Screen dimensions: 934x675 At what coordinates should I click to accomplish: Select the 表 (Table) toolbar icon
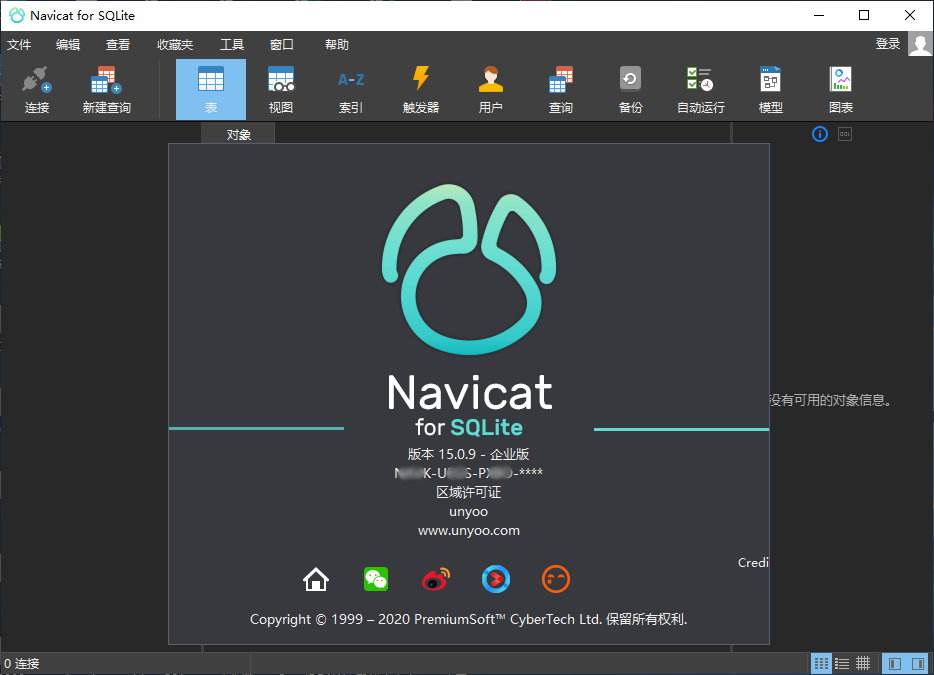pyautogui.click(x=210, y=90)
